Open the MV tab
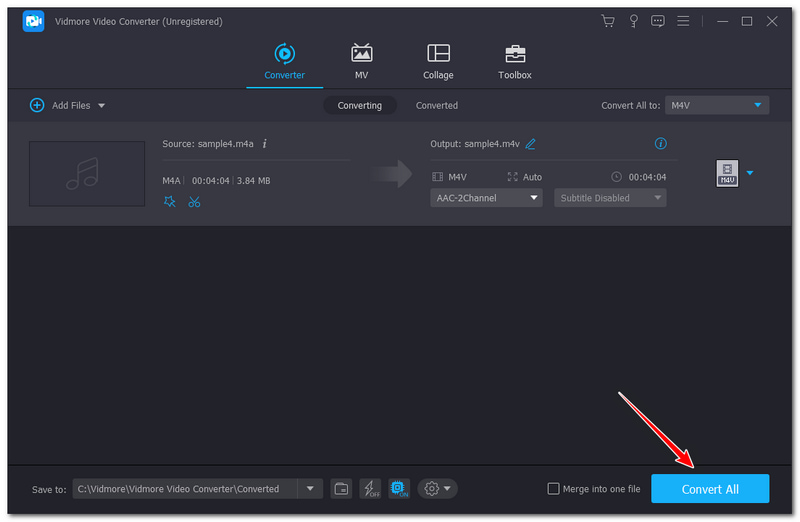The image size is (800, 522). 361,62
